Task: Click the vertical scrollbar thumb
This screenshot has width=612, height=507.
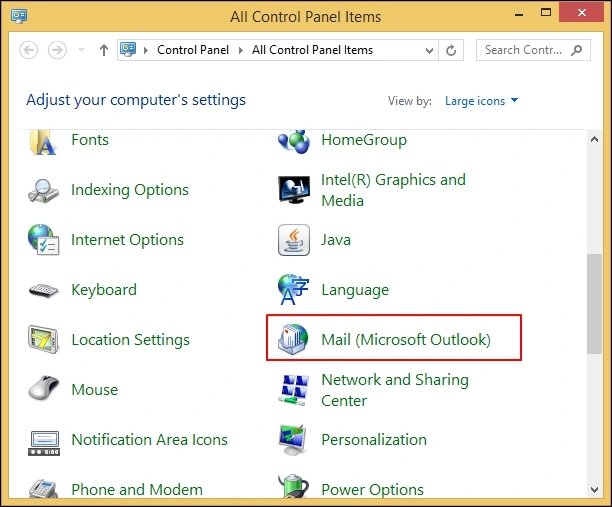Action: point(594,304)
